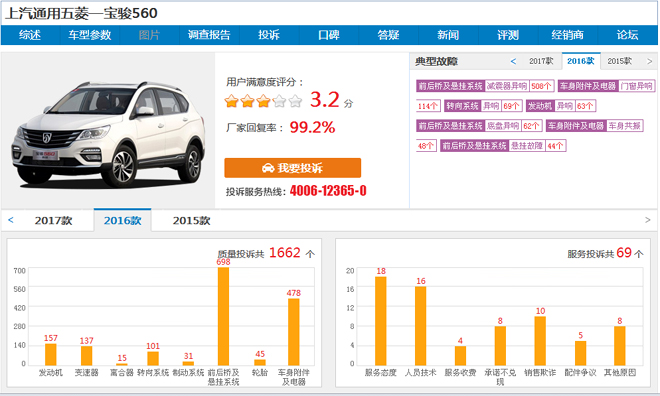
Task: Click the fifth grey rating star
Action: (295, 101)
